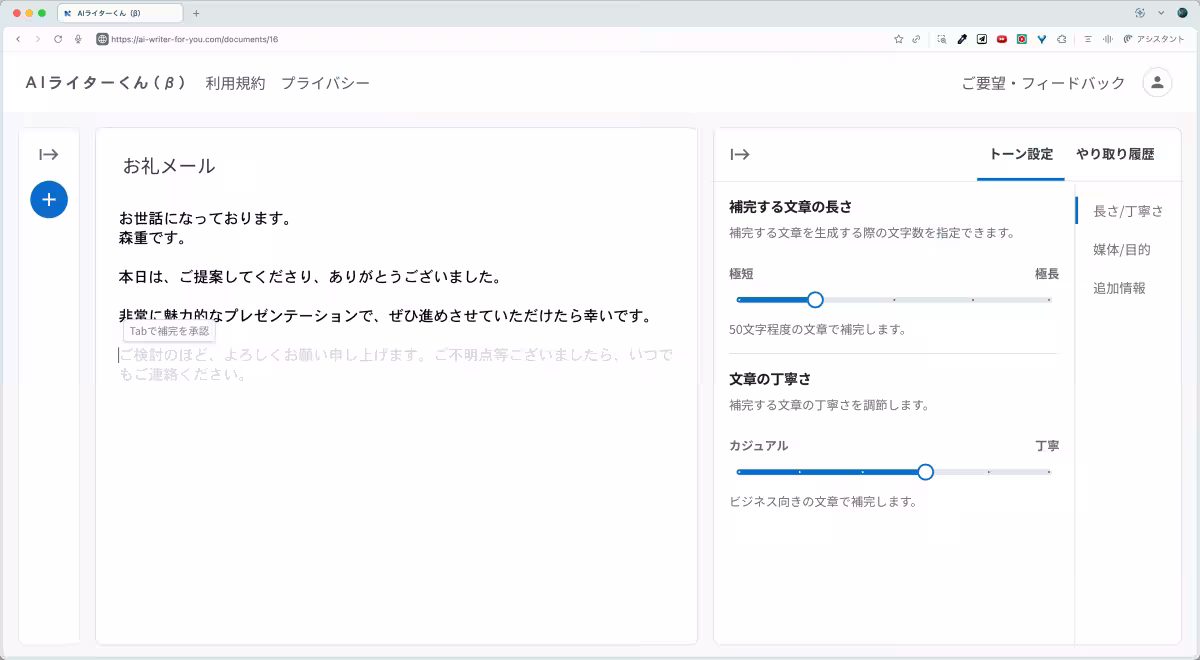The image size is (1200, 660).
Task: Switch to the やり取り履歴 tab
Action: click(1114, 154)
